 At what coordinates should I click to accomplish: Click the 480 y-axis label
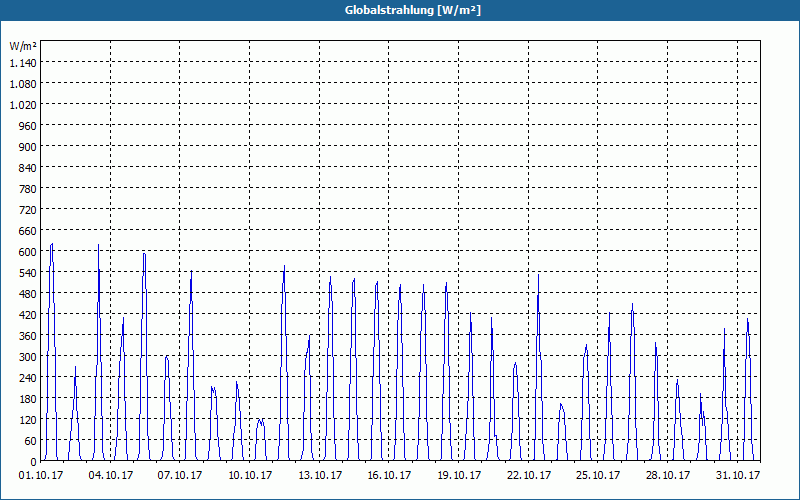point(28,294)
